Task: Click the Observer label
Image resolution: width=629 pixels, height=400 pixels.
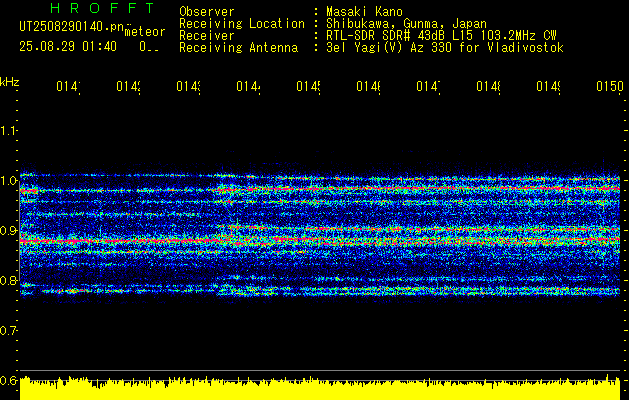Action: pyautogui.click(x=207, y=12)
